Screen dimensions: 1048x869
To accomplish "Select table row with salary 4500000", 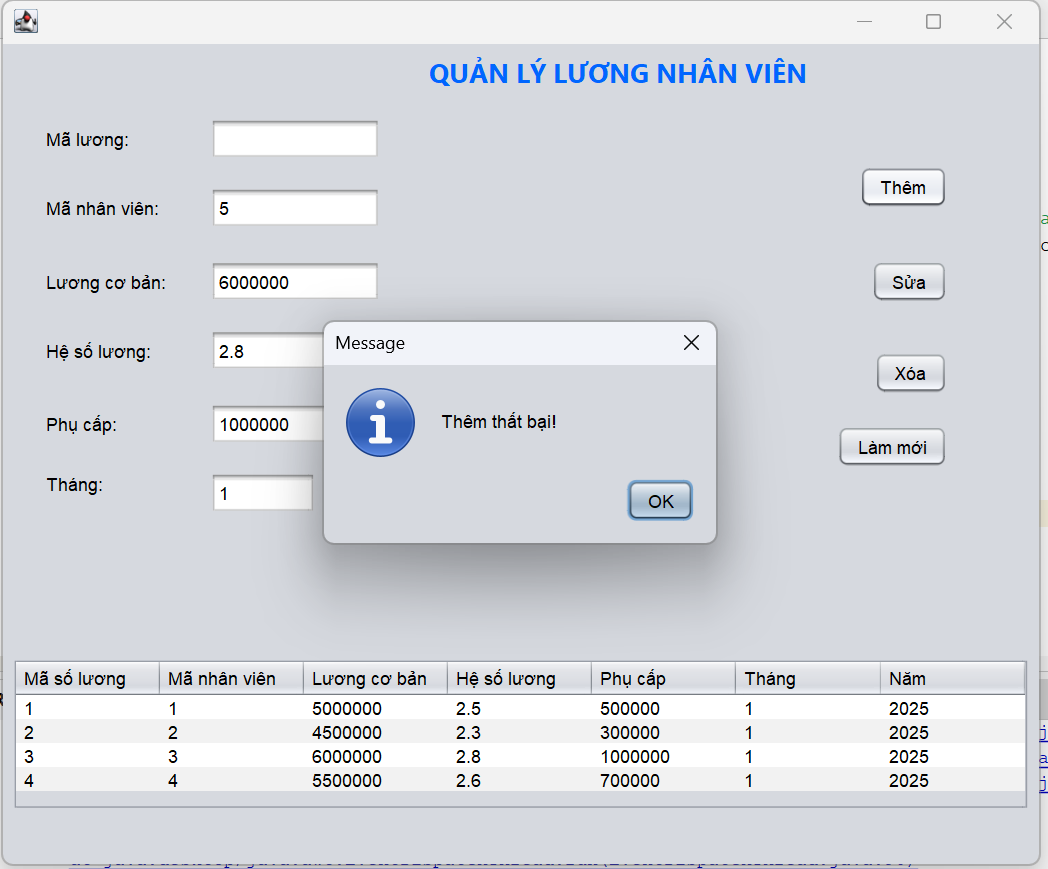I will (x=520, y=732).
